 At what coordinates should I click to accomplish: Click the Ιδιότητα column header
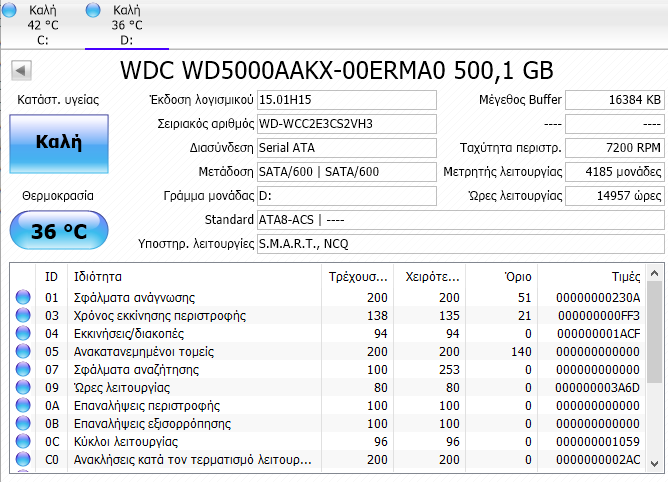click(194, 277)
